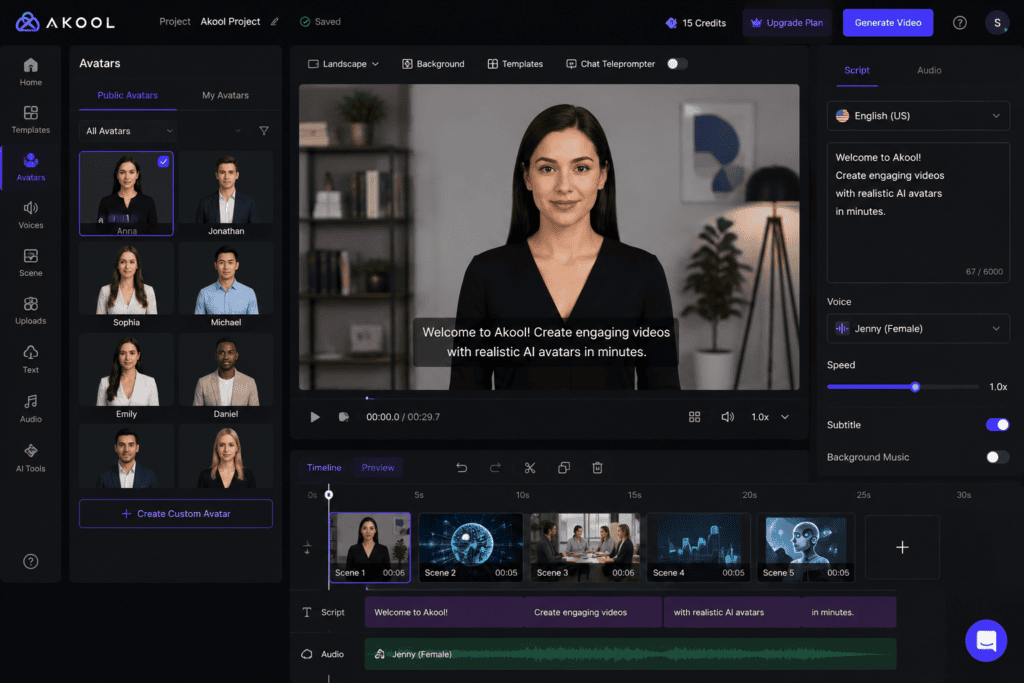The height and width of the screenshot is (683, 1024).
Task: Click the timeline track adjust icon
Action: [x=307, y=547]
